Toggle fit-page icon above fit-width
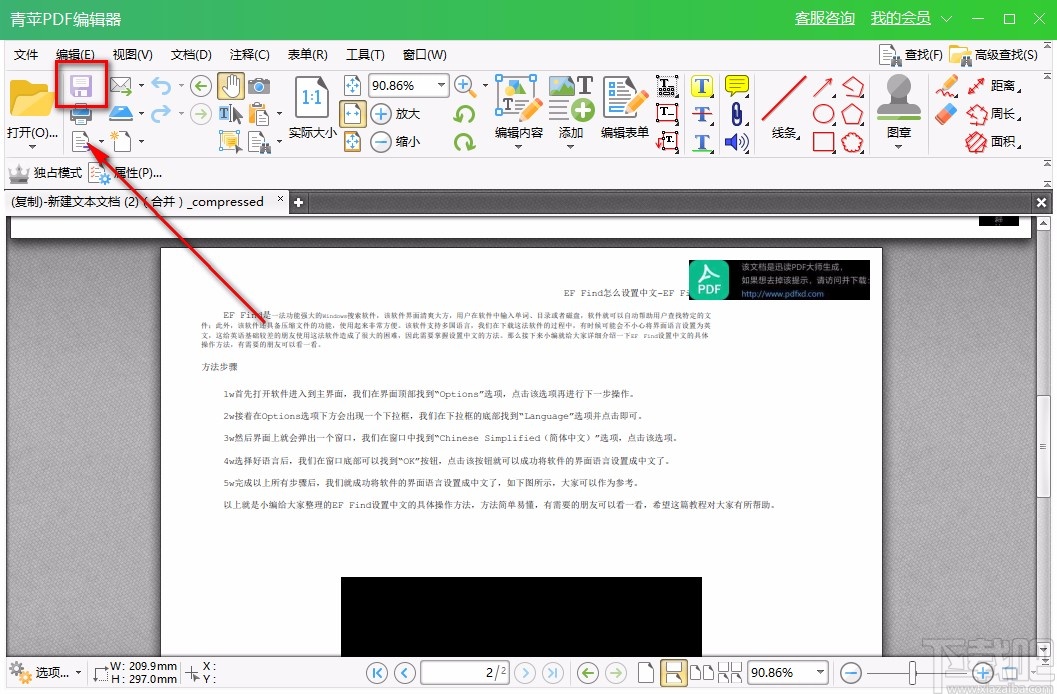This screenshot has height=694, width=1057. pos(353,86)
